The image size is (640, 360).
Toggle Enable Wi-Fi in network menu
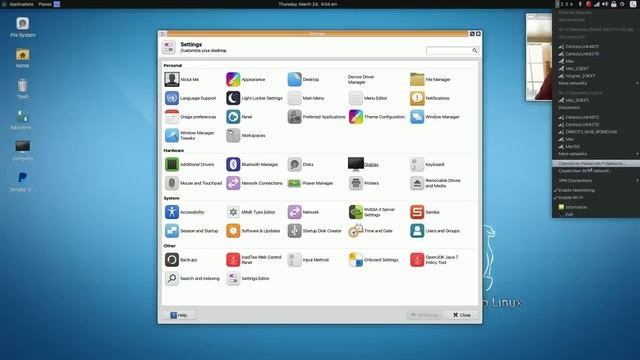click(x=596, y=198)
